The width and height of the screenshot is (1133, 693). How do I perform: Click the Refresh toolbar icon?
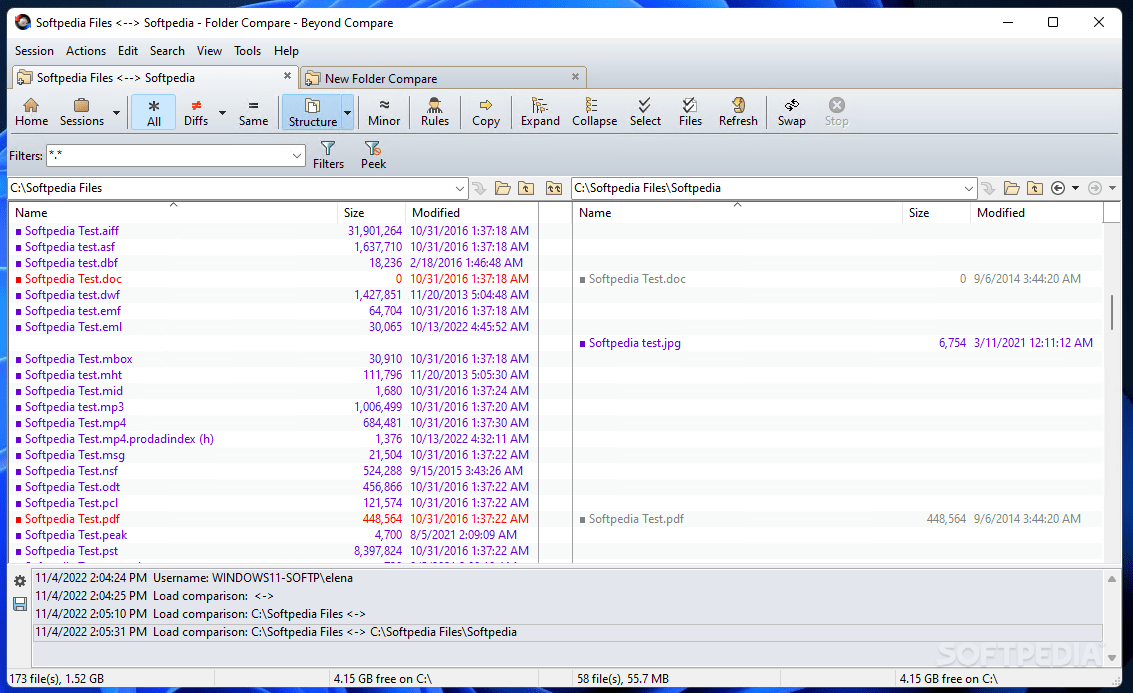tap(738, 112)
